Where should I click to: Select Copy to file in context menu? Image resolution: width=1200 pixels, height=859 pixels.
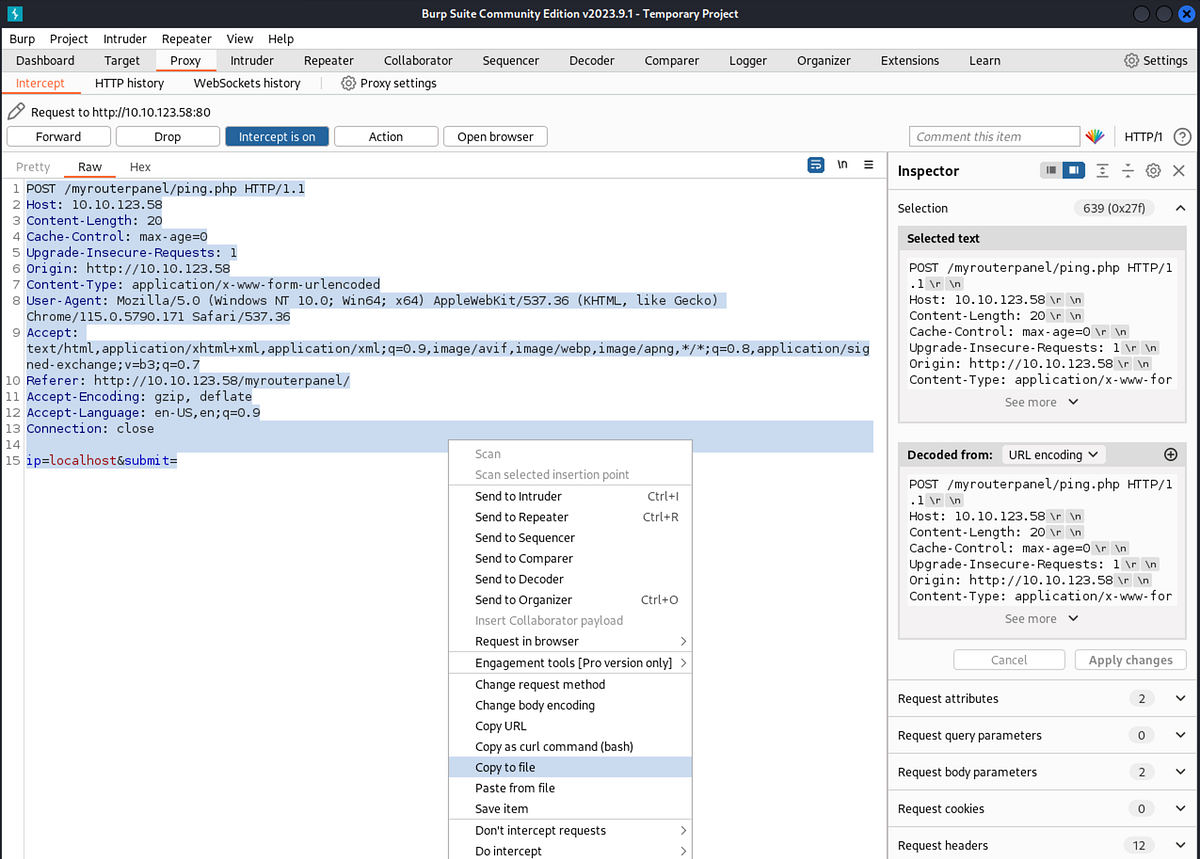coord(569,767)
